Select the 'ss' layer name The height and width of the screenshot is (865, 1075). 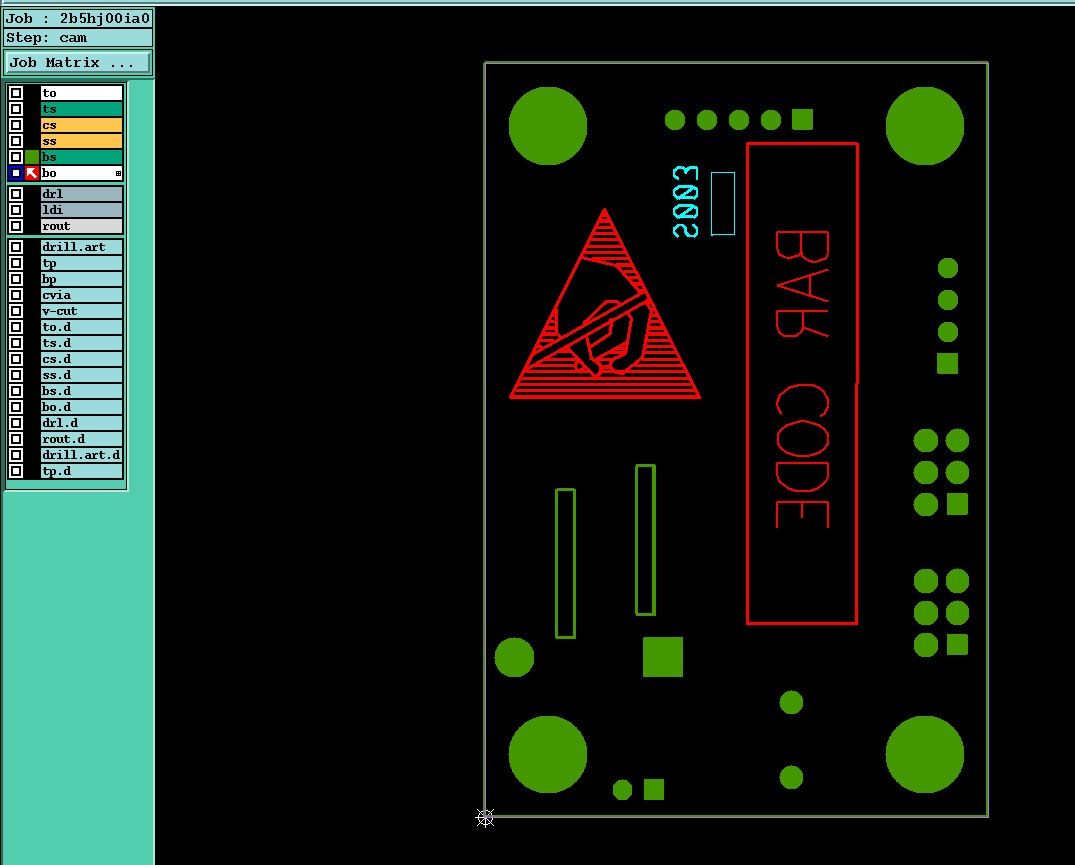[x=82, y=141]
